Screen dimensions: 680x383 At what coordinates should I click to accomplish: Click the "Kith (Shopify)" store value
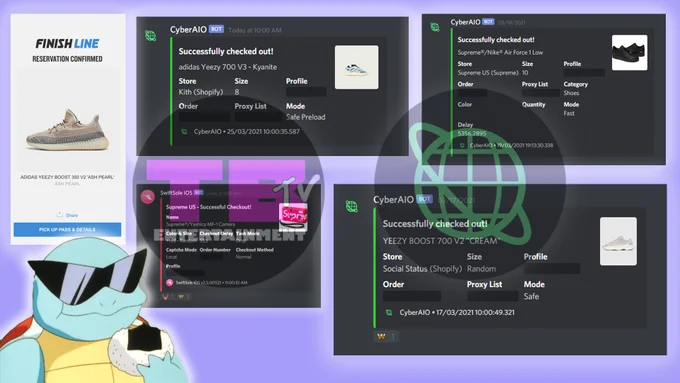201,92
